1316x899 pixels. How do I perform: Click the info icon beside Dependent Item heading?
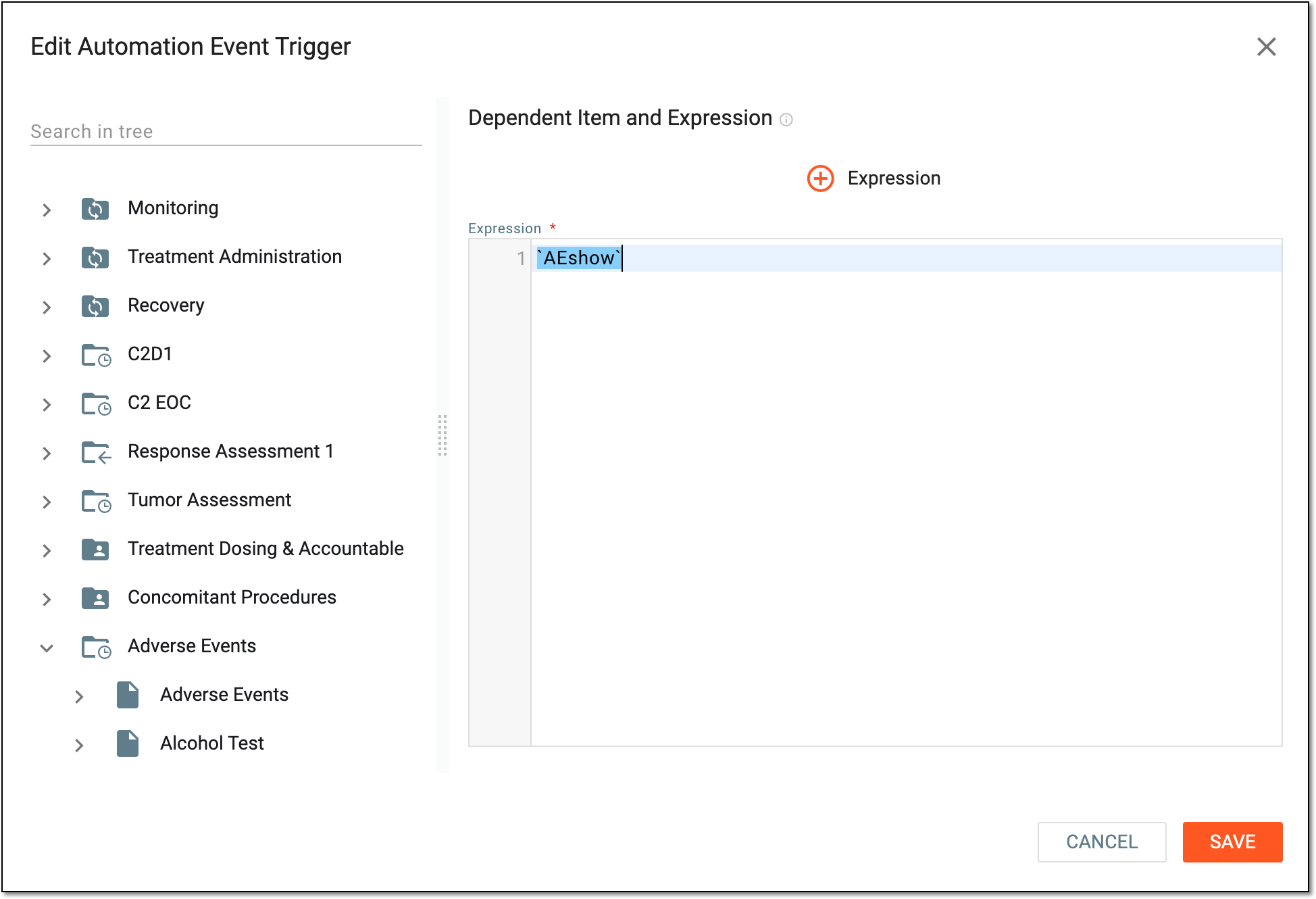pos(786,120)
